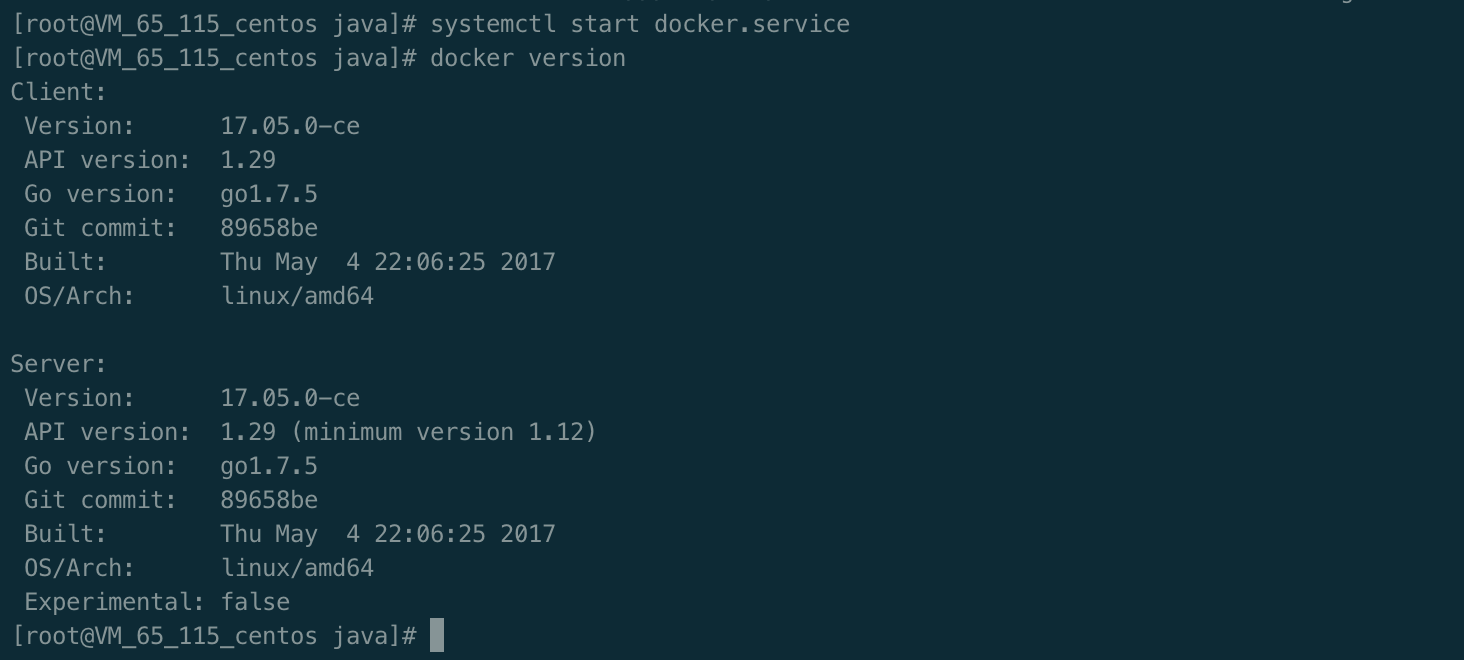Click the Server OS/Arch linux/amd64 value
This screenshot has width=1464, height=660.
297,568
